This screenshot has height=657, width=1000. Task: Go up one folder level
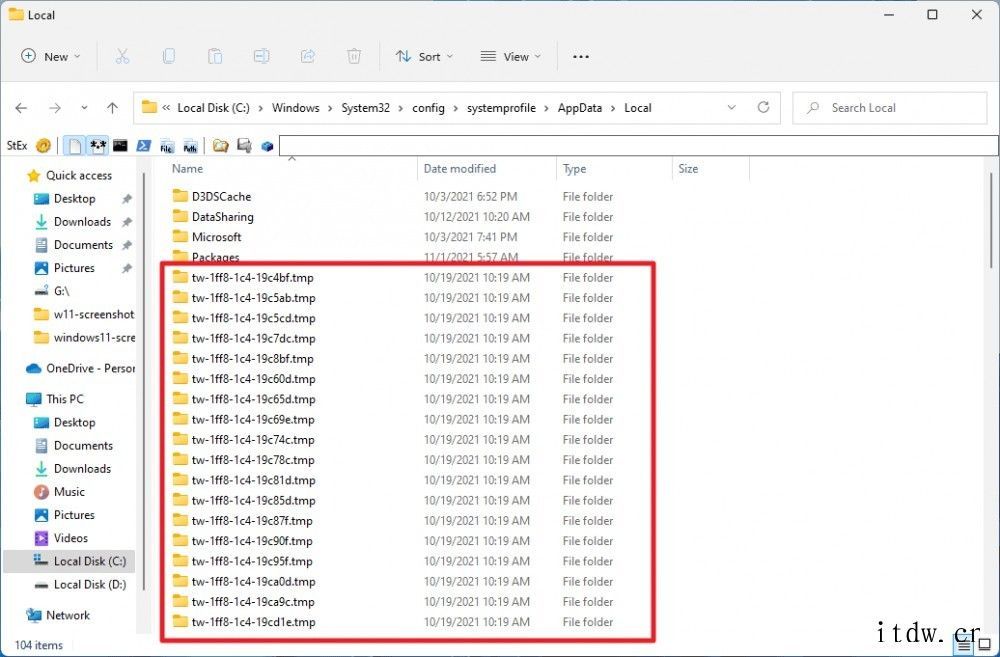113,108
